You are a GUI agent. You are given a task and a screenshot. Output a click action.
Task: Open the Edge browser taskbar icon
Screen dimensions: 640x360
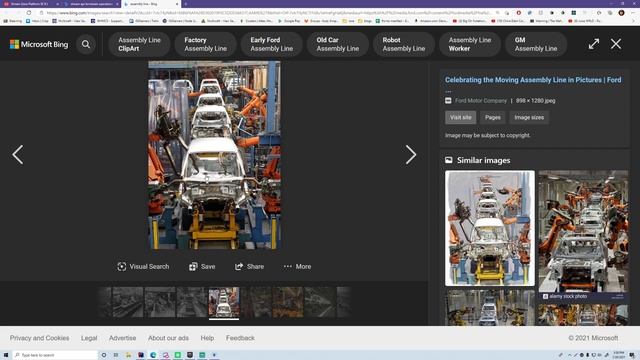153,355
